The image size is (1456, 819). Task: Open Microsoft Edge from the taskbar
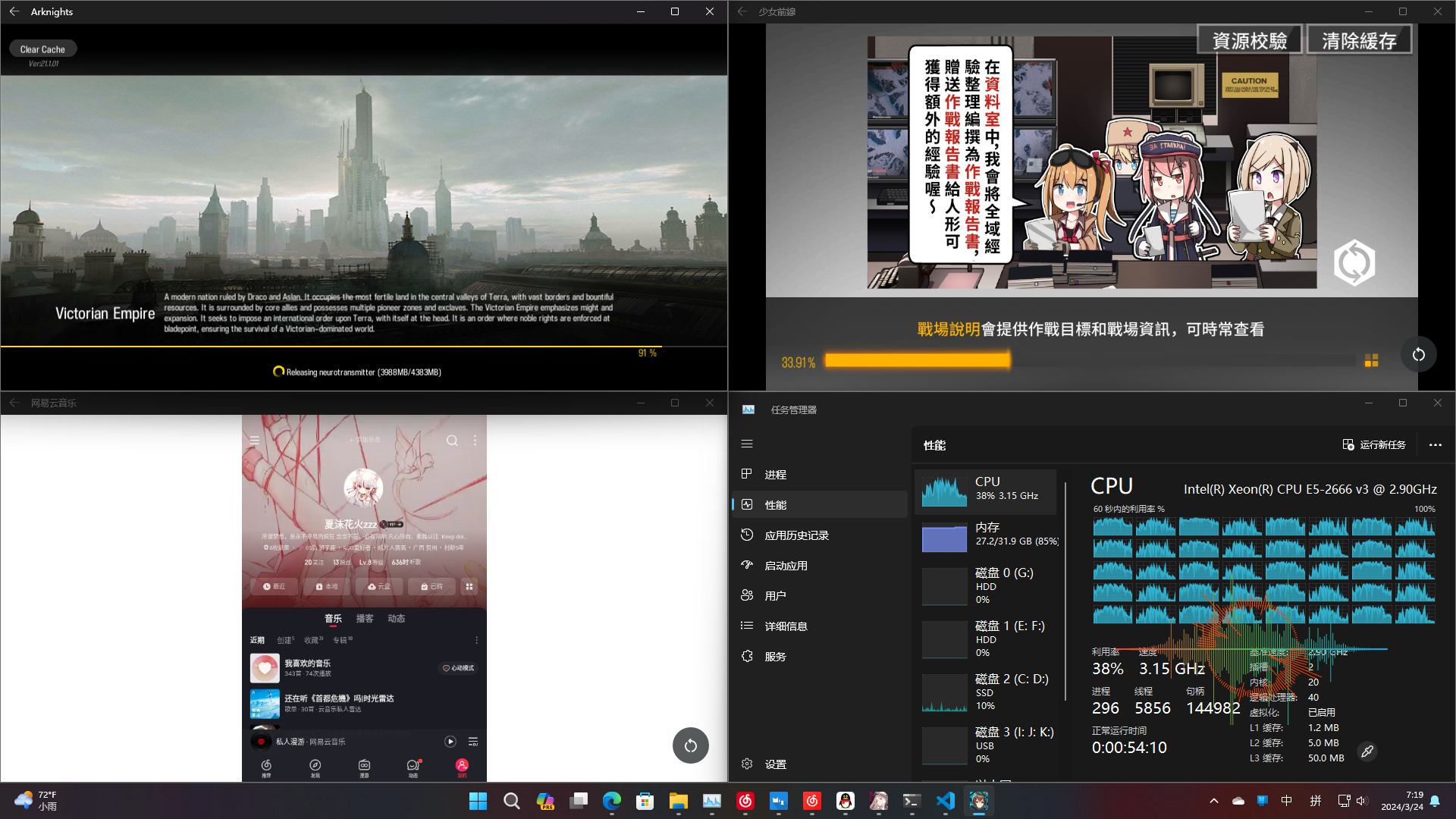pyautogui.click(x=611, y=801)
